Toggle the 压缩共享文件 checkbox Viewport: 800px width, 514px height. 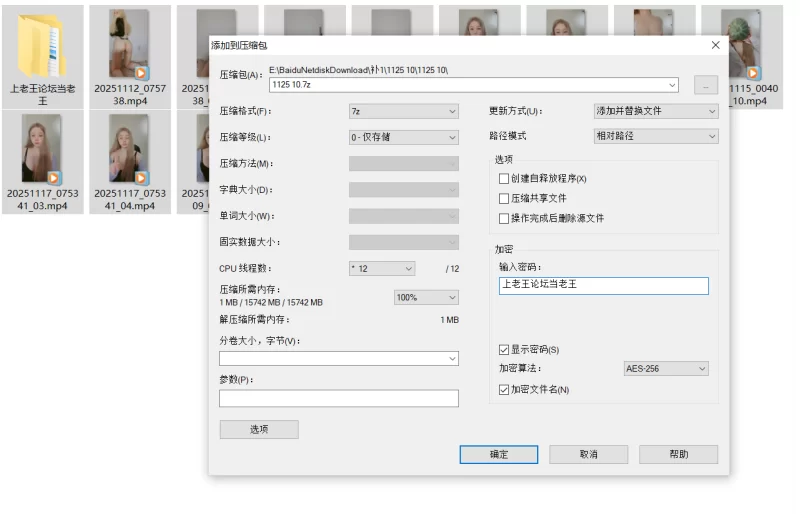coord(504,198)
